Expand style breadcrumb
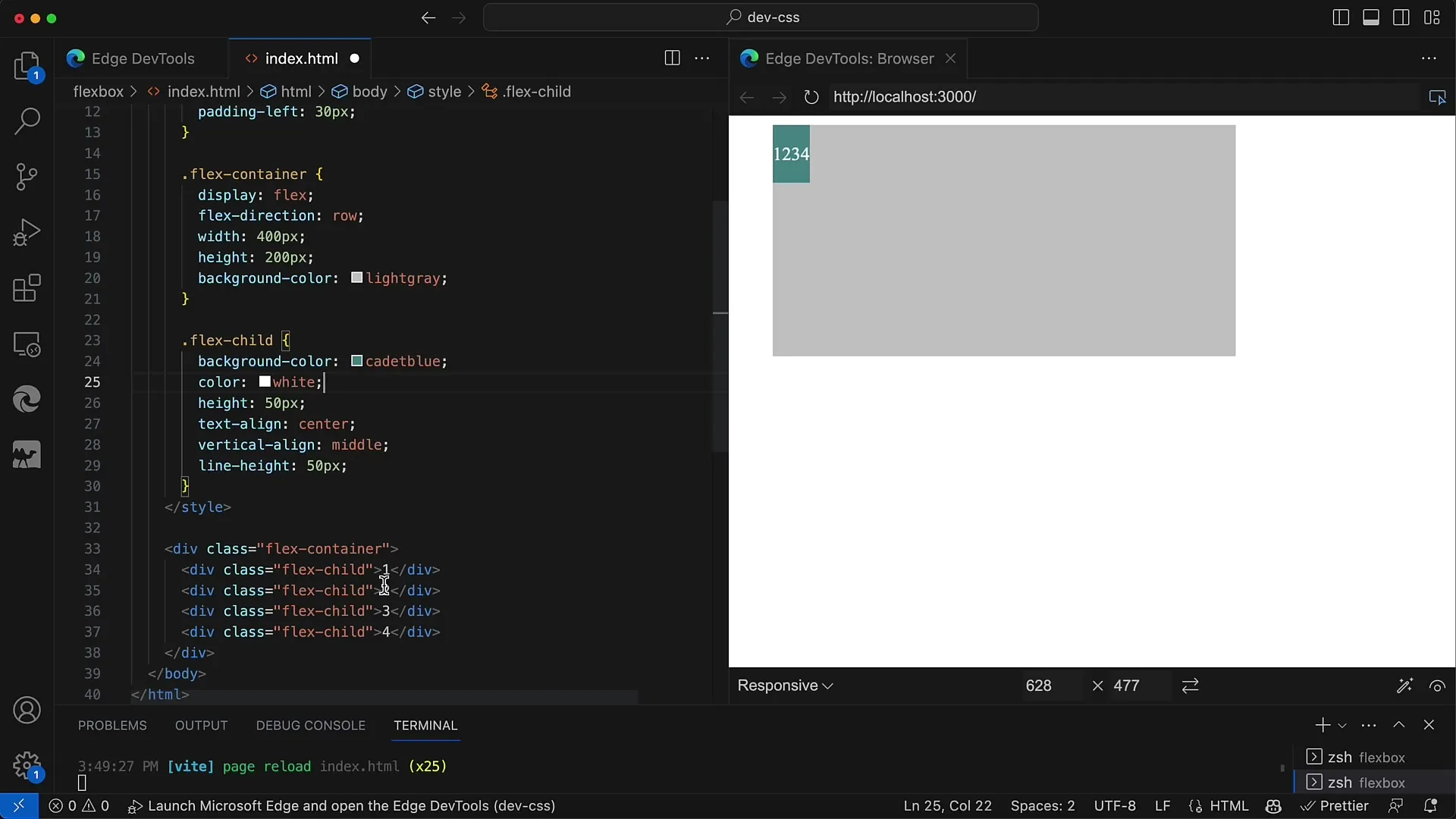 coord(435,92)
